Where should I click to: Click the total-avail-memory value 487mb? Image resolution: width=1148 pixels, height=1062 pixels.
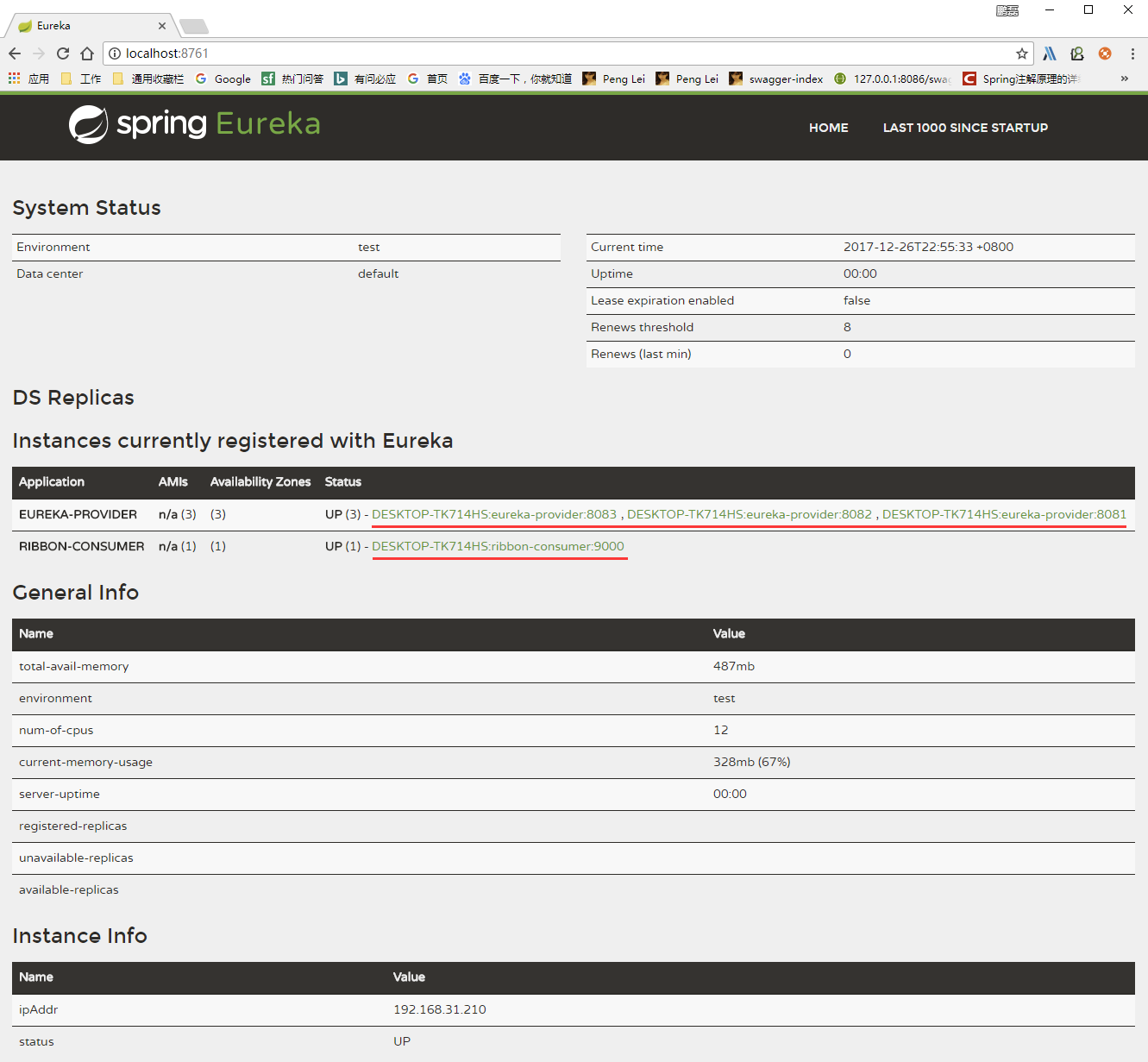(734, 666)
